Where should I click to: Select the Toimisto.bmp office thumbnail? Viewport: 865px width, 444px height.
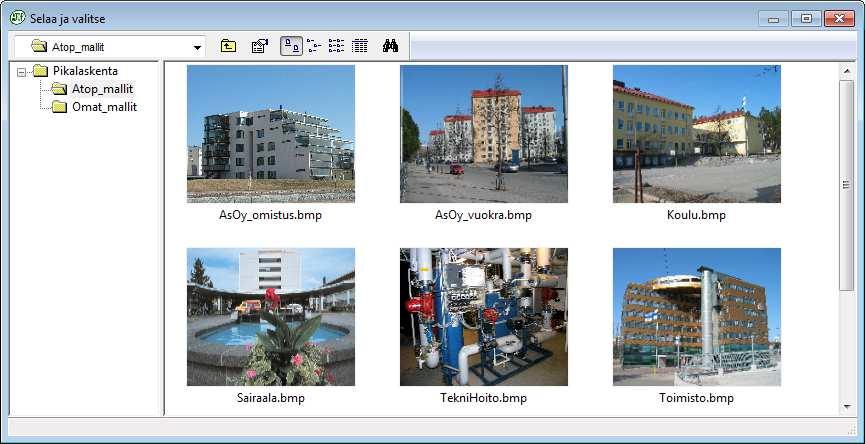tap(697, 317)
